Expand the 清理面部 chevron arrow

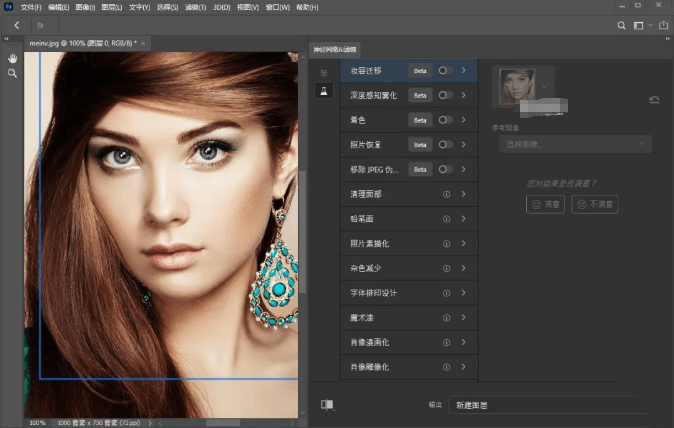[x=463, y=194]
